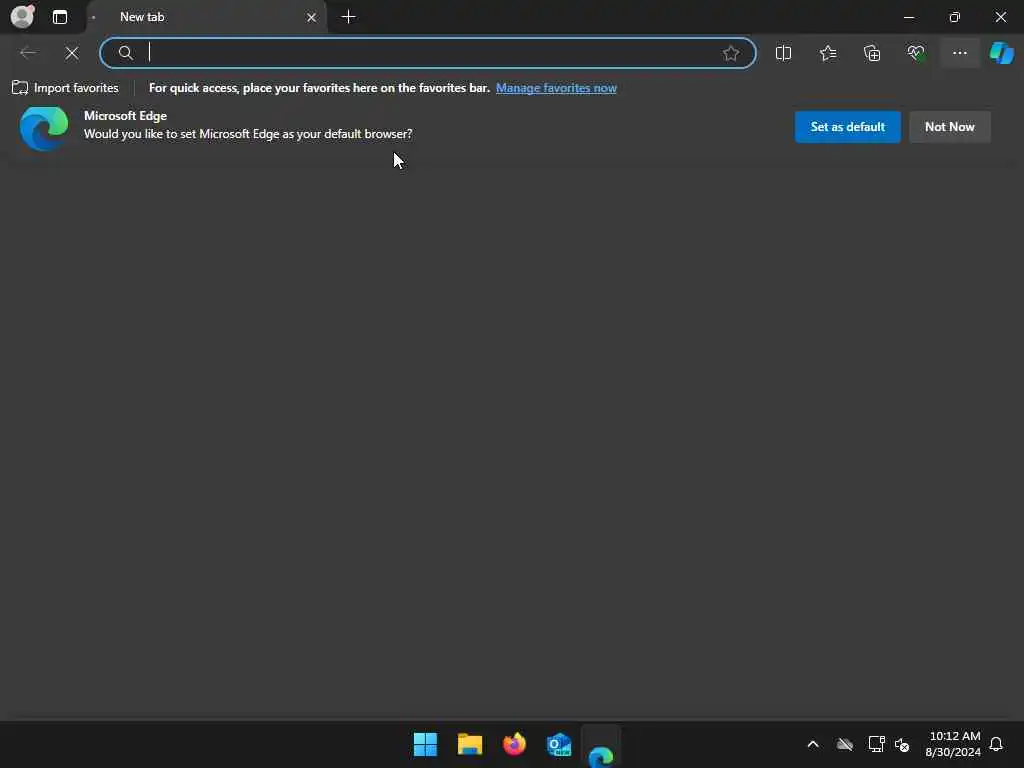This screenshot has width=1024, height=768.
Task: Click Edge icon in taskbar
Action: pyautogui.click(x=601, y=748)
